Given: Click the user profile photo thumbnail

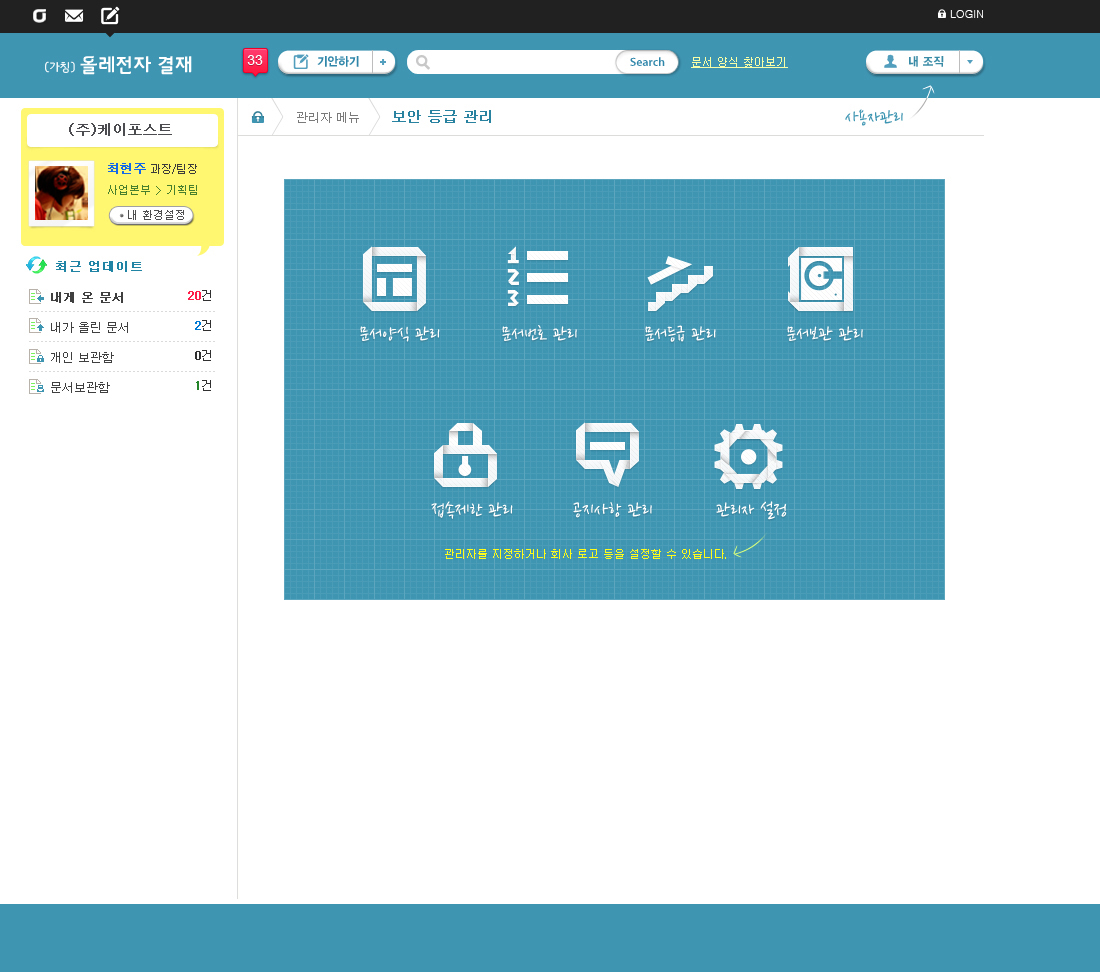Looking at the screenshot, I should (61, 193).
